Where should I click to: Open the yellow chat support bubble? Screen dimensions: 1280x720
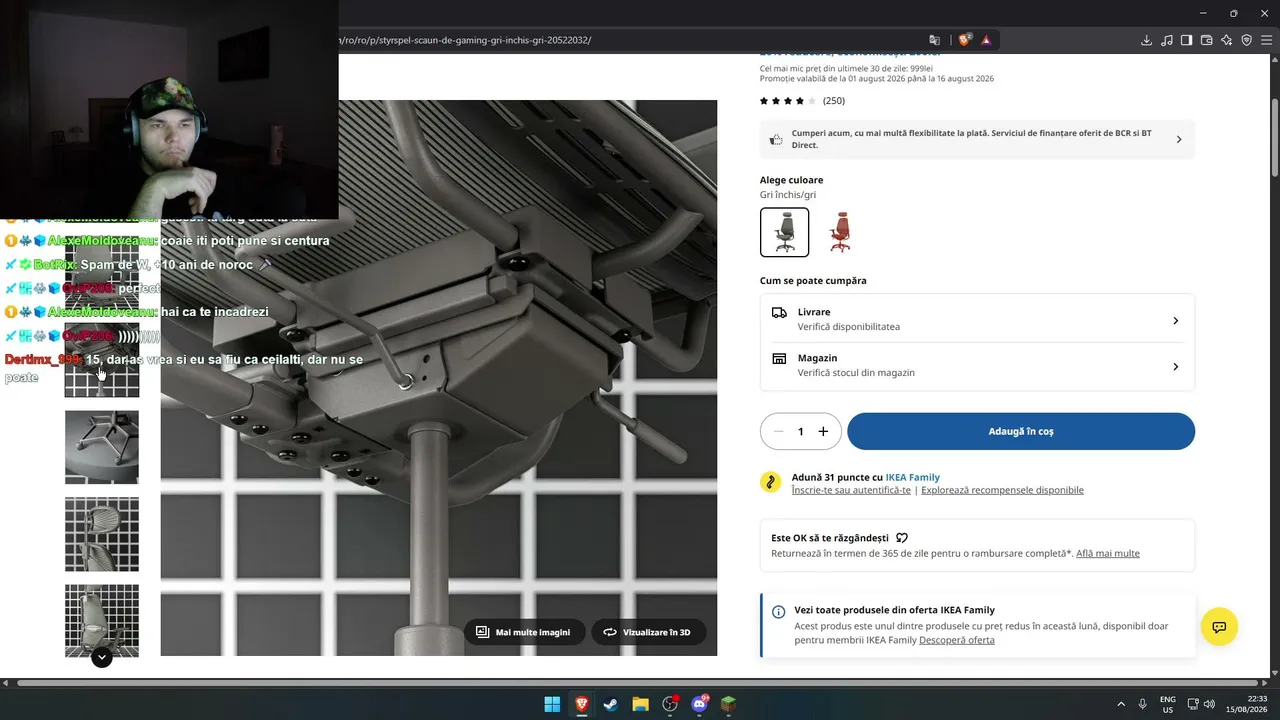point(1219,627)
